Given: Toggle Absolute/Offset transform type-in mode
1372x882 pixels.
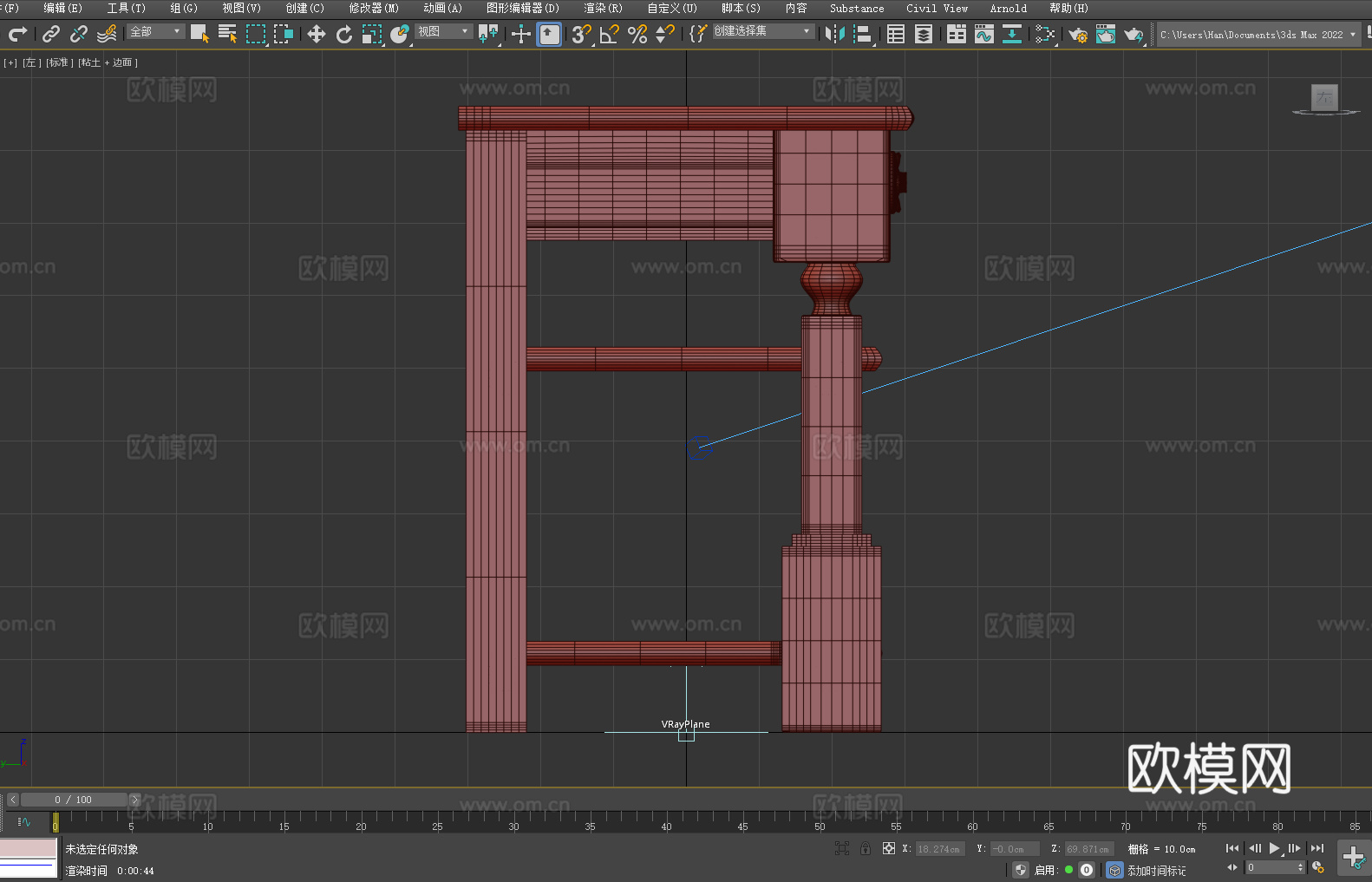Looking at the screenshot, I should coord(889,848).
